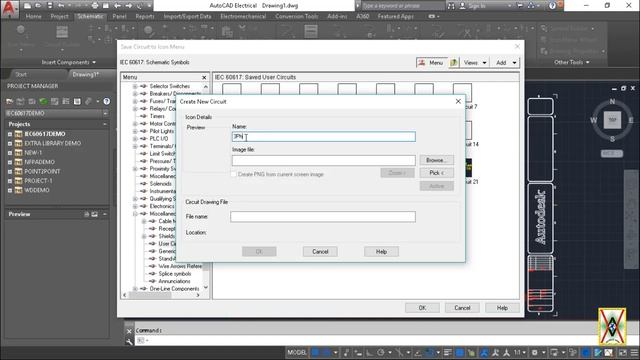This screenshot has width=640, height=360.
Task: Toggle Create PNG from current screen image checkbox
Action: tap(234, 174)
